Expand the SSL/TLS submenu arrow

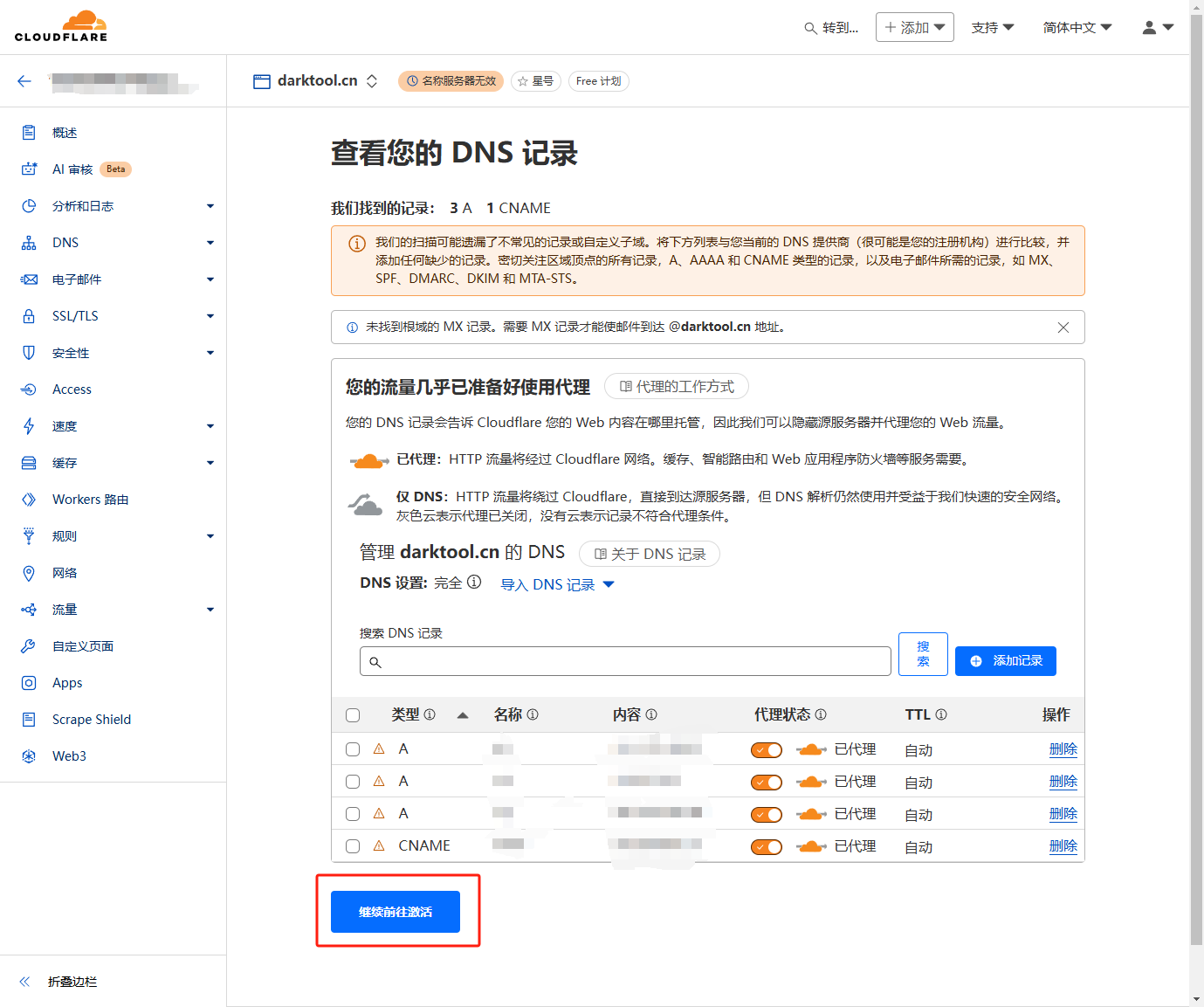pyautogui.click(x=210, y=316)
